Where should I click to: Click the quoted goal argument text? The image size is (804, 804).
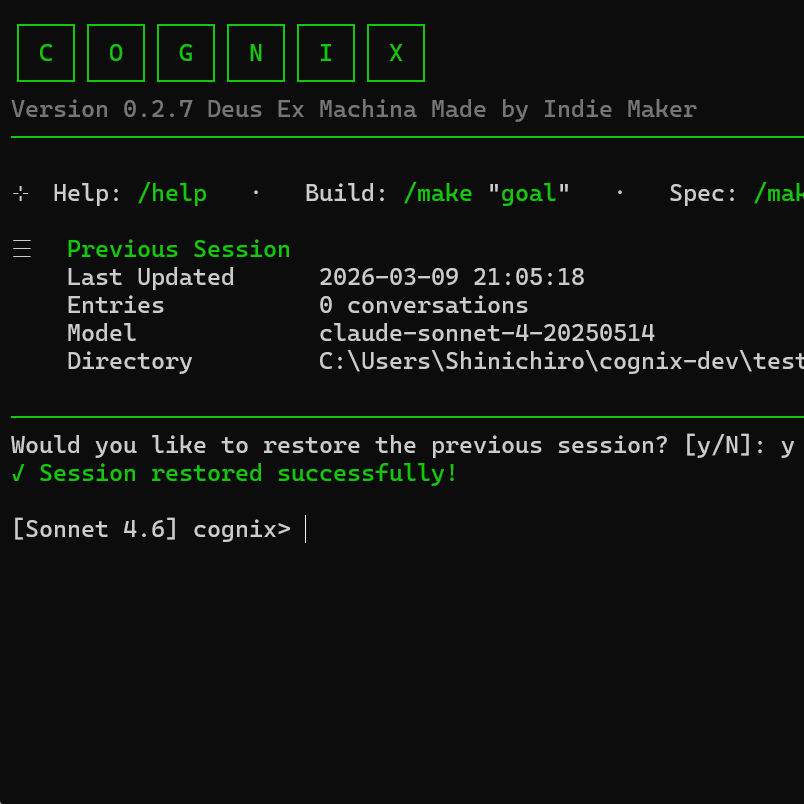(528, 193)
